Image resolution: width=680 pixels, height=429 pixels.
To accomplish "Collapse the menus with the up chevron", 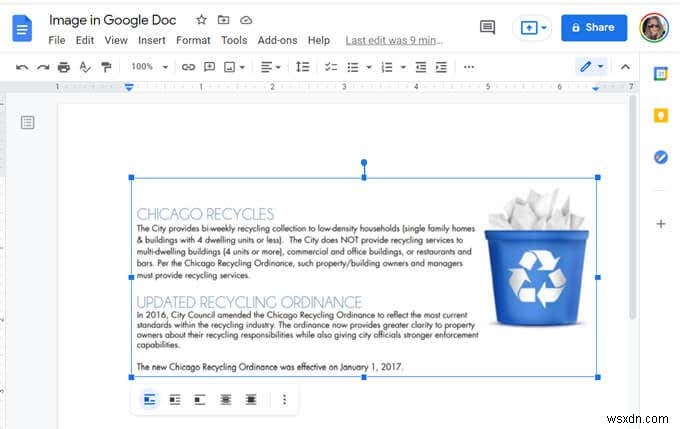I will 625,67.
